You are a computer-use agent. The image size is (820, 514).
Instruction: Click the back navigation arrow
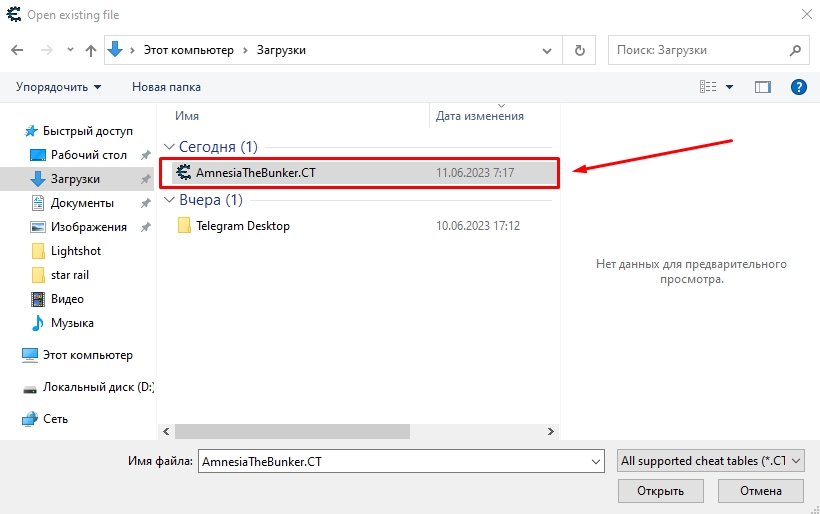coord(17,49)
